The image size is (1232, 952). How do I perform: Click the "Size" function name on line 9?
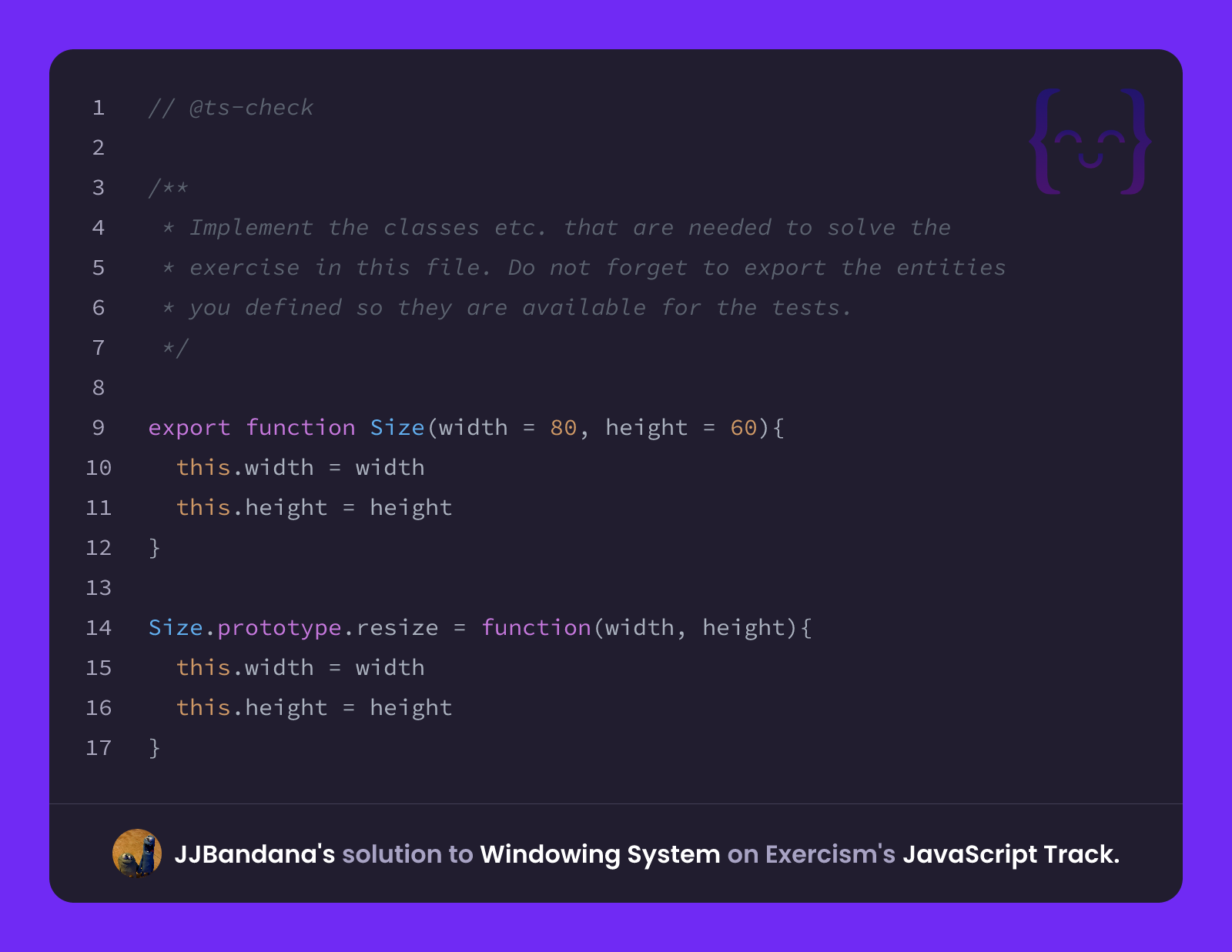pos(397,427)
